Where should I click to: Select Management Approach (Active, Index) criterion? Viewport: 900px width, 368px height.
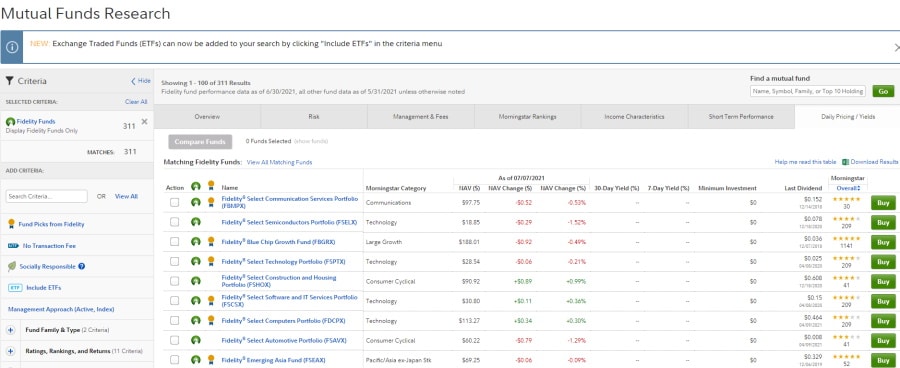(61, 309)
